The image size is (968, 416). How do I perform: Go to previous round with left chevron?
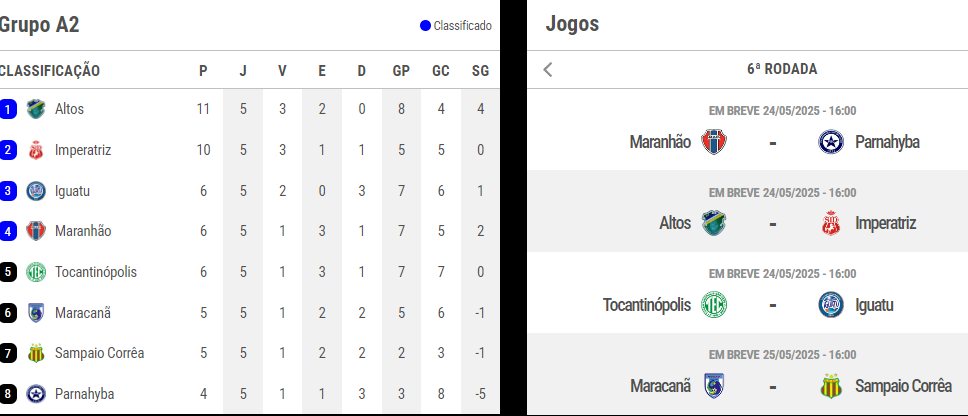pos(548,69)
